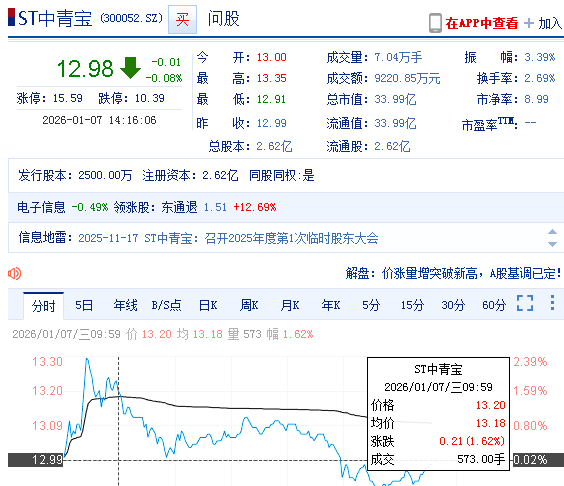Show the 年K yearly chart tab
The width and height of the screenshot is (564, 486).
(331, 305)
